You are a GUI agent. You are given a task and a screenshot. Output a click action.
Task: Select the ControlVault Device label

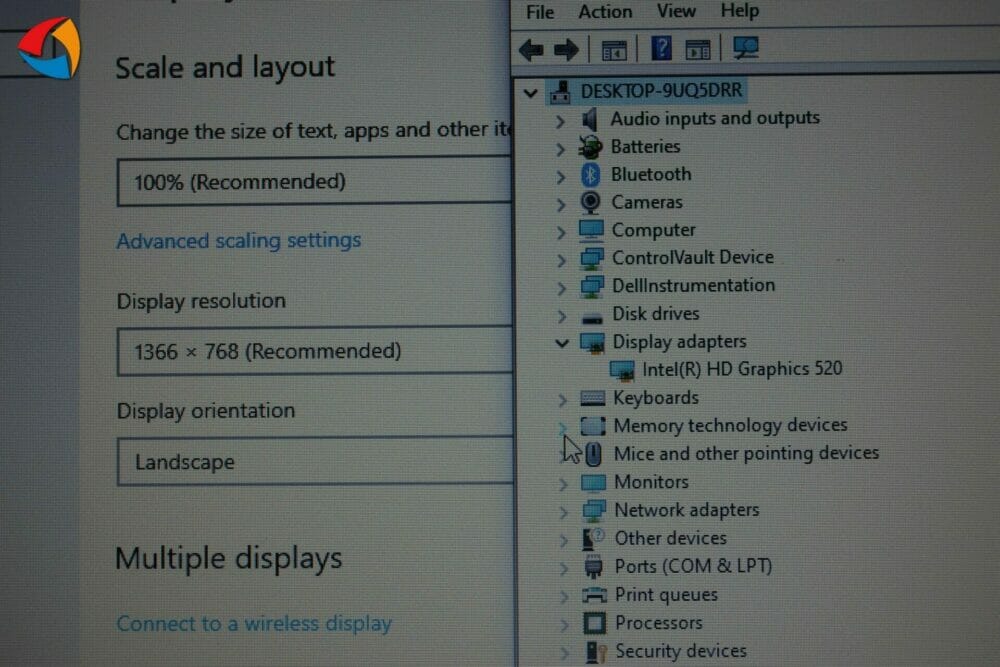coord(693,257)
